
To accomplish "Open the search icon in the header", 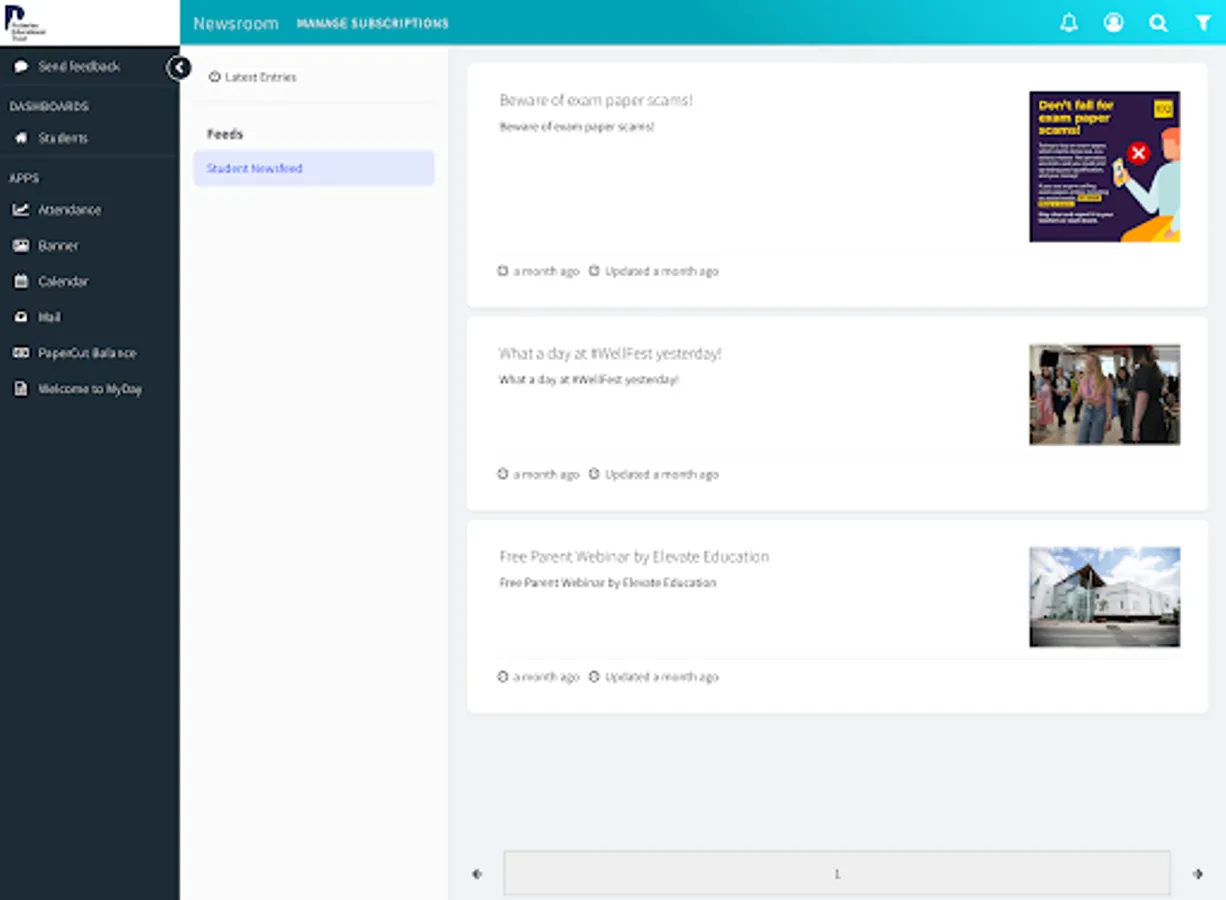I will [1158, 22].
